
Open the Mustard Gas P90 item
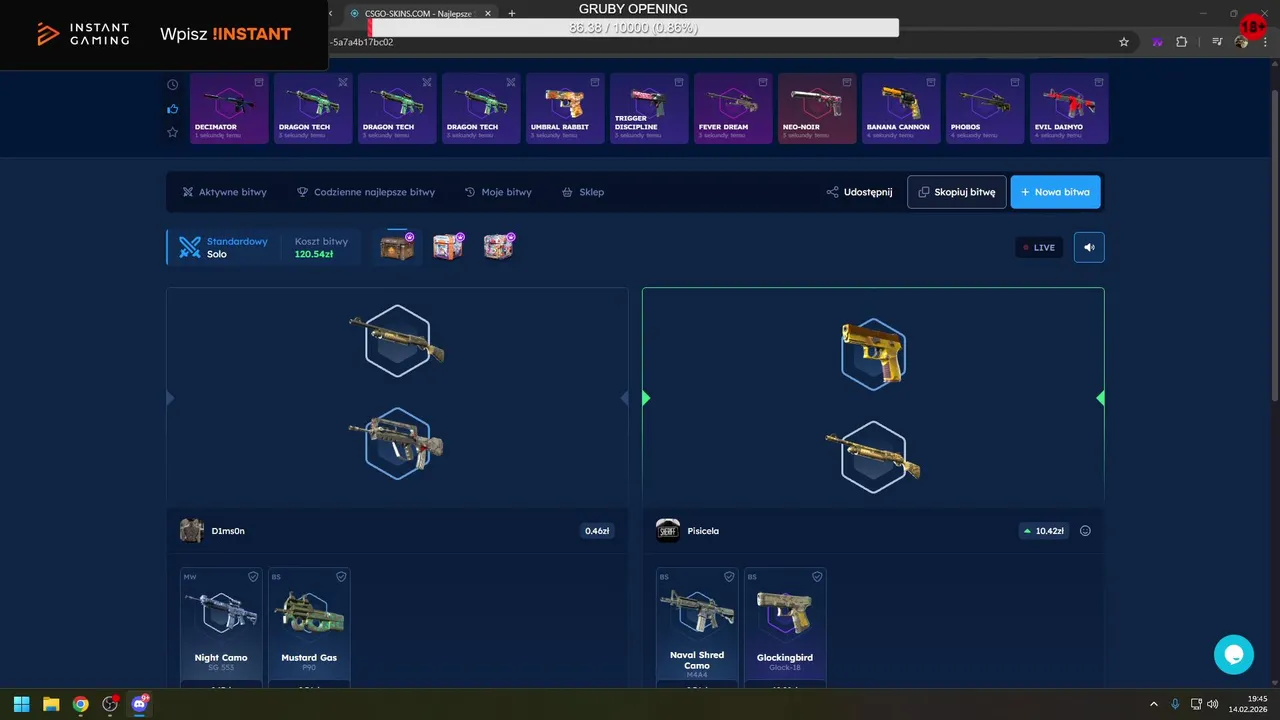(309, 627)
